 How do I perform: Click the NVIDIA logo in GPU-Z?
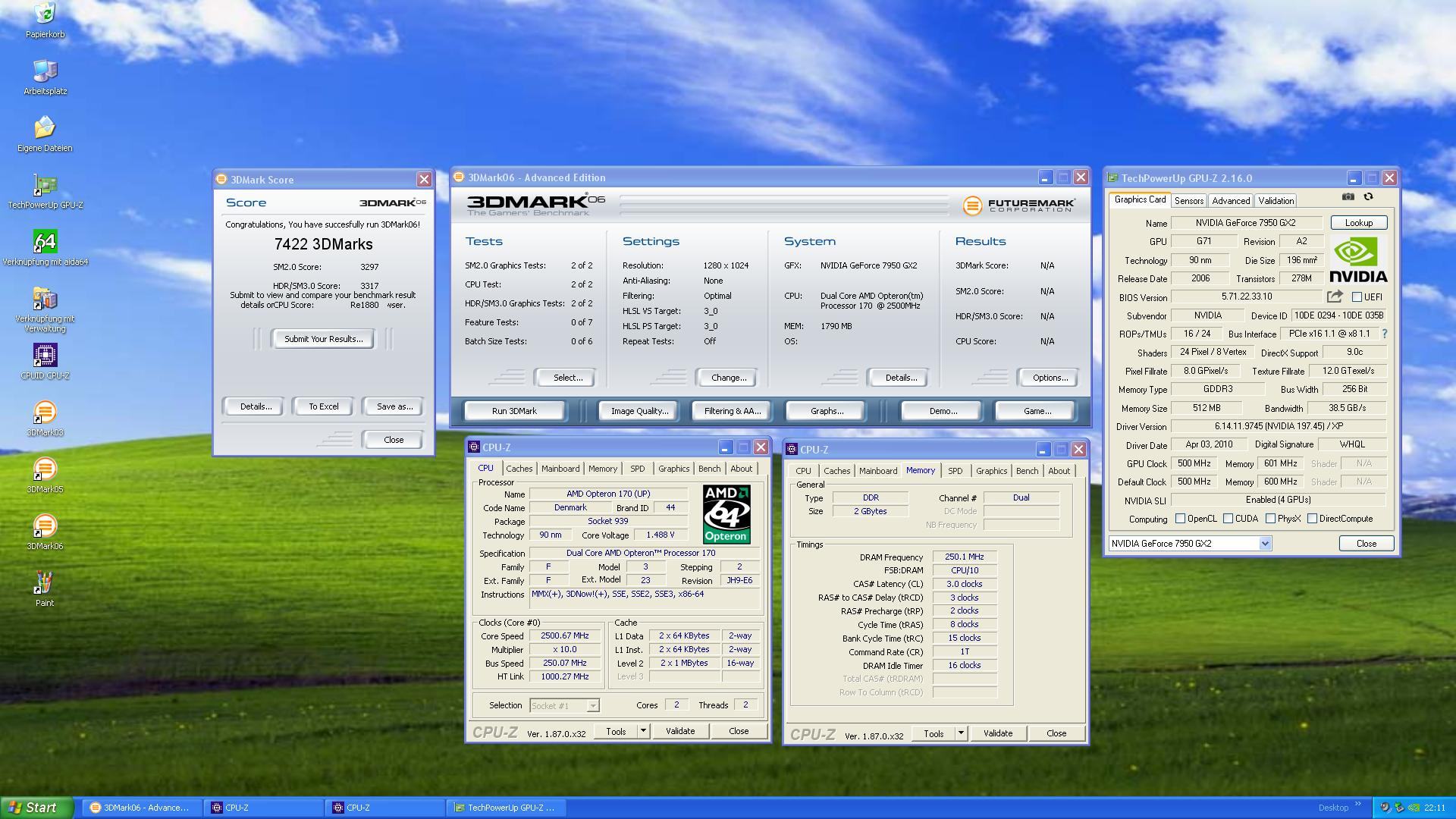coord(1358,259)
